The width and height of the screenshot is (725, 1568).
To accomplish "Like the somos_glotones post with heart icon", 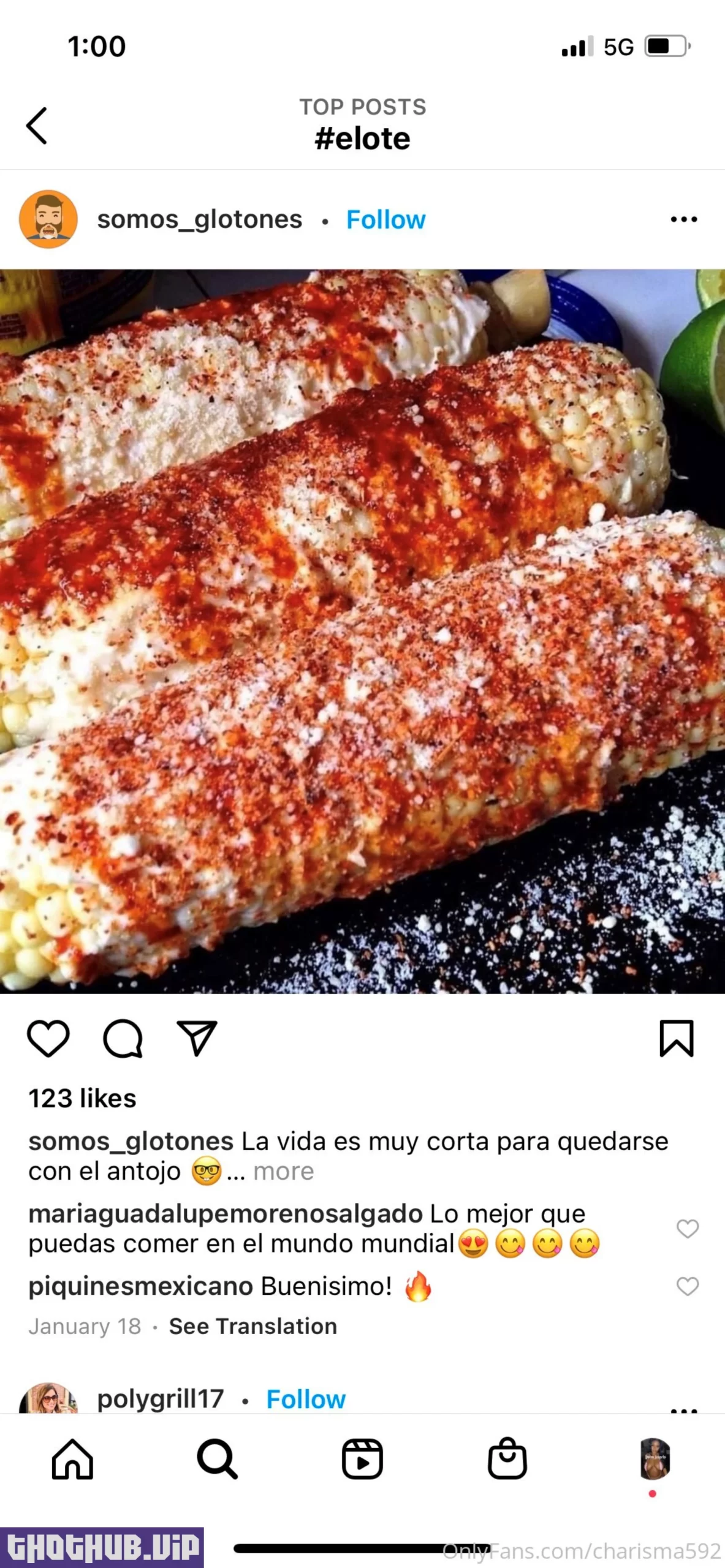I will tap(48, 1038).
